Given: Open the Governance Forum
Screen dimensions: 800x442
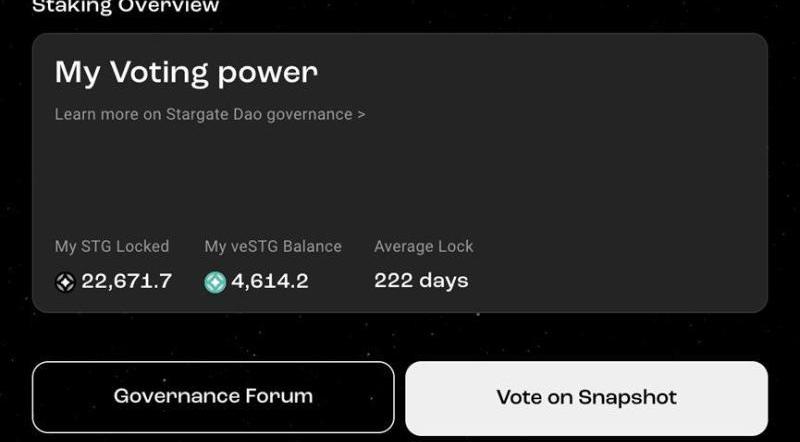Looking at the screenshot, I should point(213,396).
